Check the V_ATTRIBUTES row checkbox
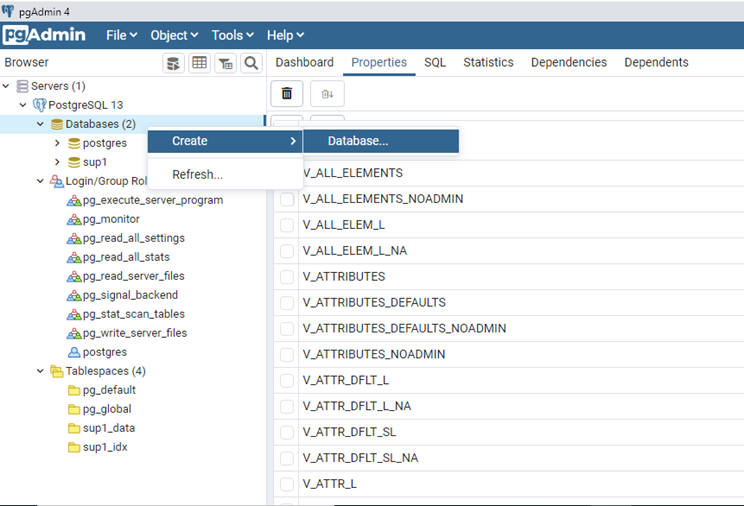The image size is (744, 506). click(x=287, y=277)
